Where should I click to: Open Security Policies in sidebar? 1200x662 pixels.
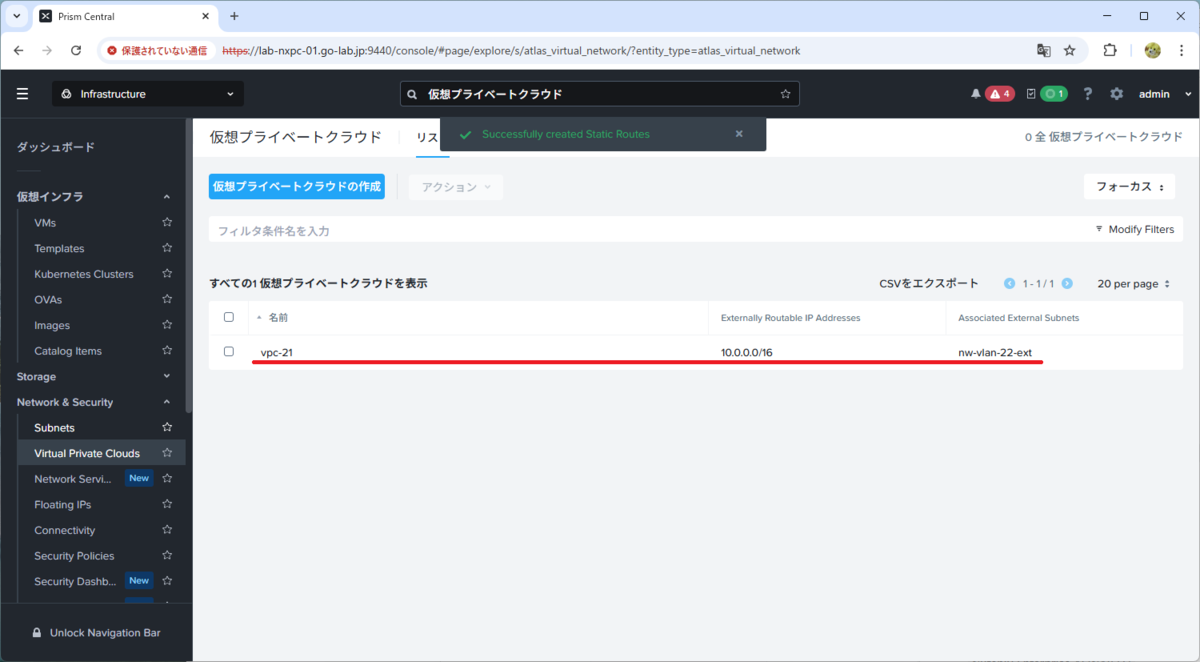74,556
